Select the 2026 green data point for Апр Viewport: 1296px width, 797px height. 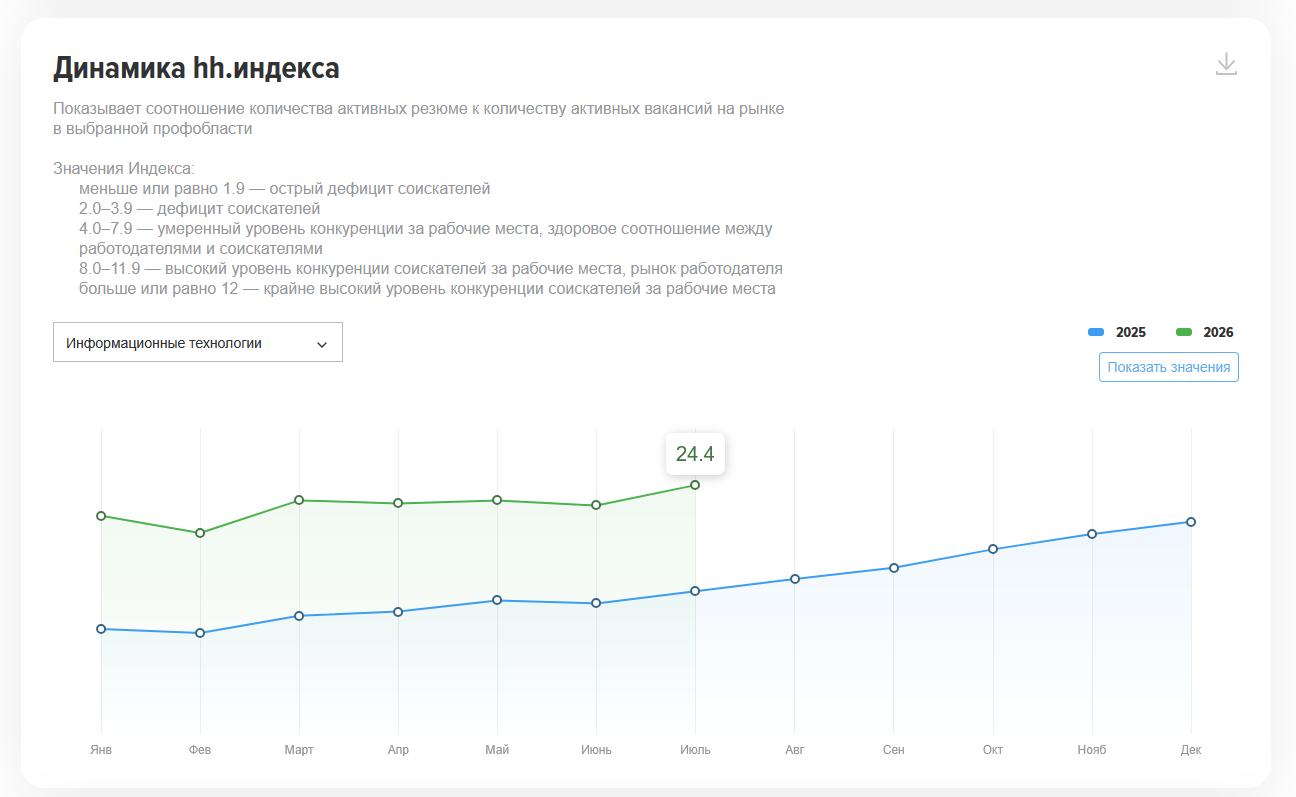(398, 503)
